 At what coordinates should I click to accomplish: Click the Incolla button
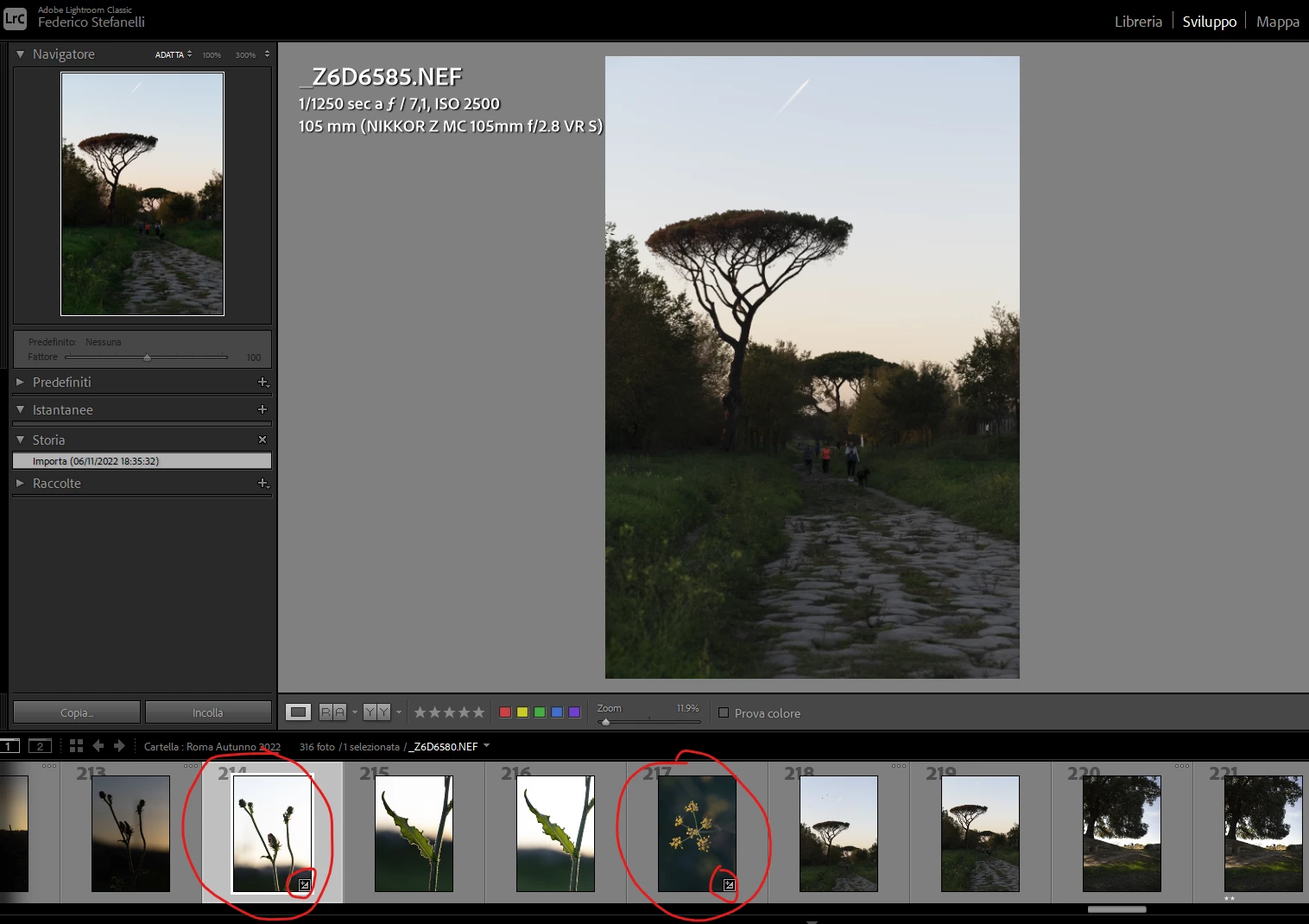208,712
